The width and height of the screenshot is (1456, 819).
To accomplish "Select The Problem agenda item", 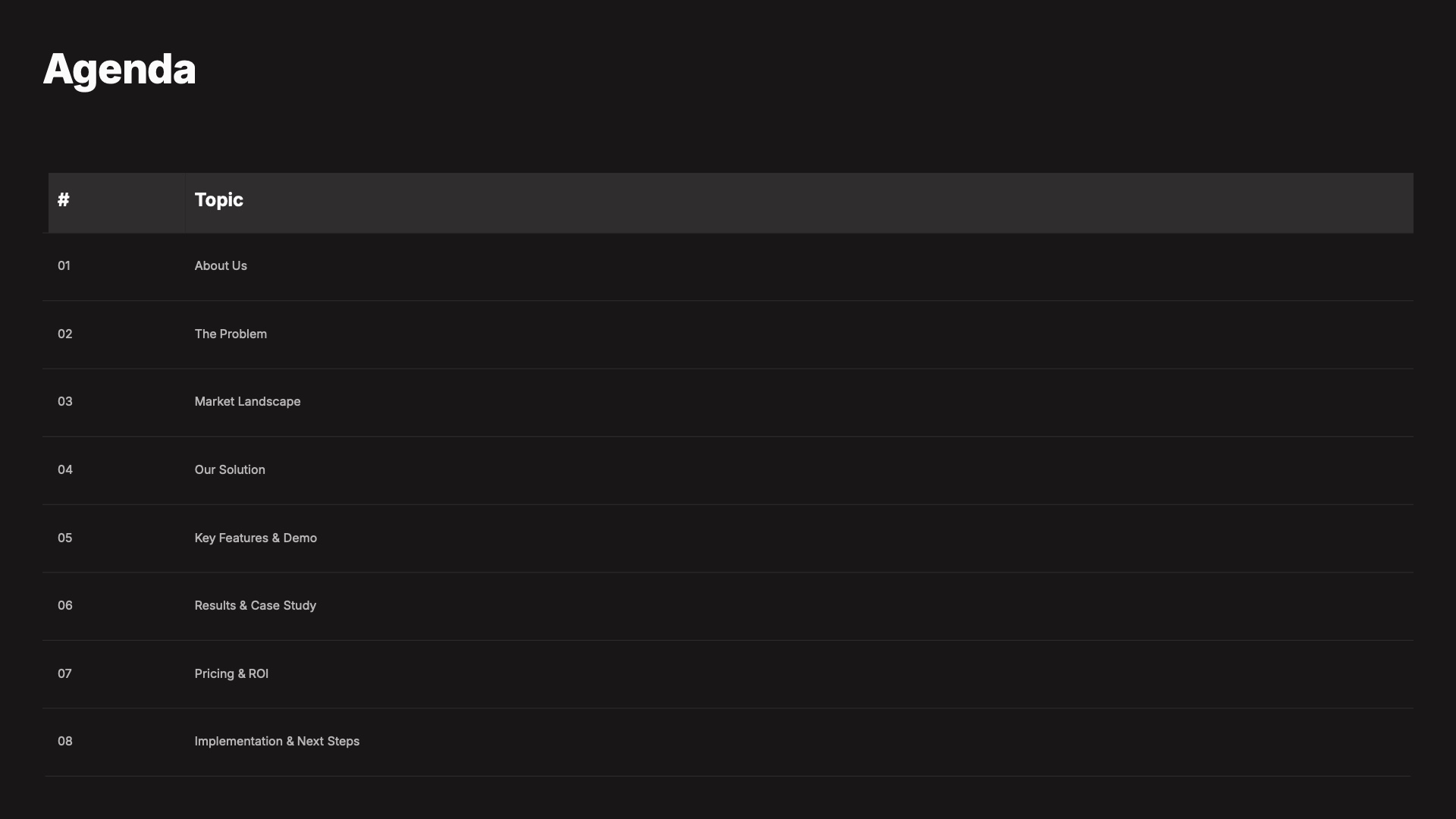I will click(231, 334).
